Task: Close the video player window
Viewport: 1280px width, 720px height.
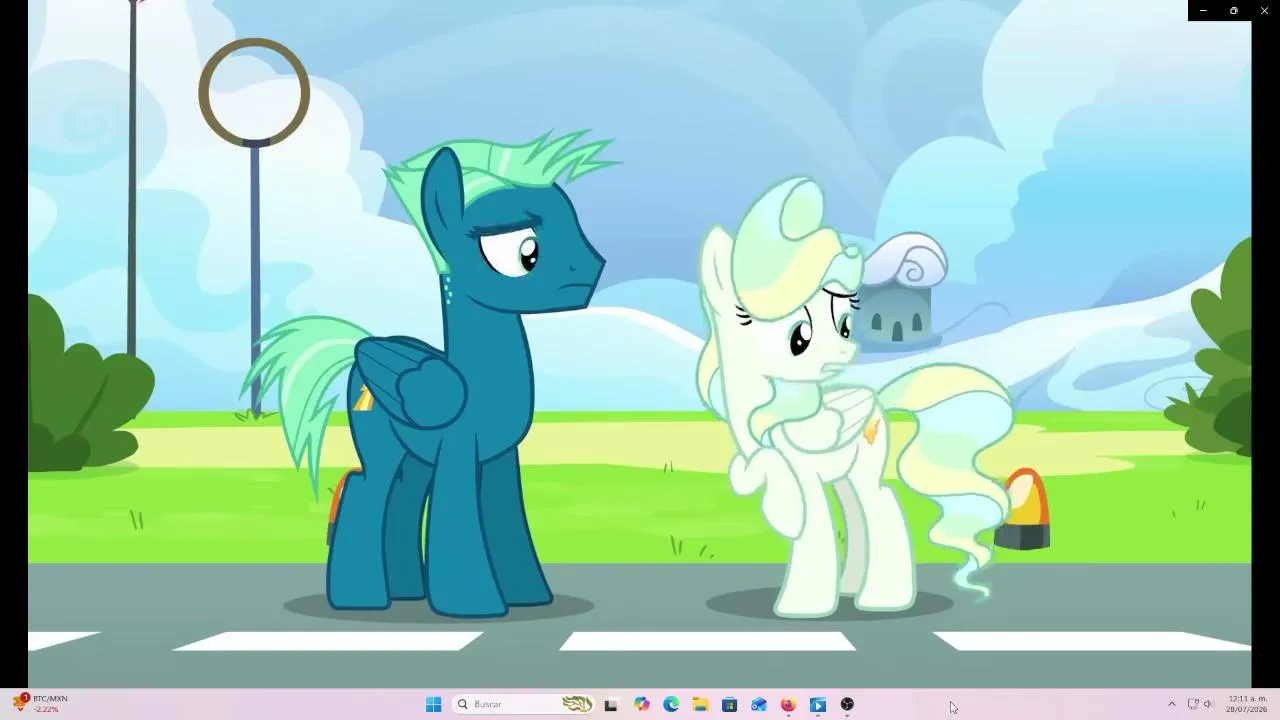Action: click(1264, 10)
